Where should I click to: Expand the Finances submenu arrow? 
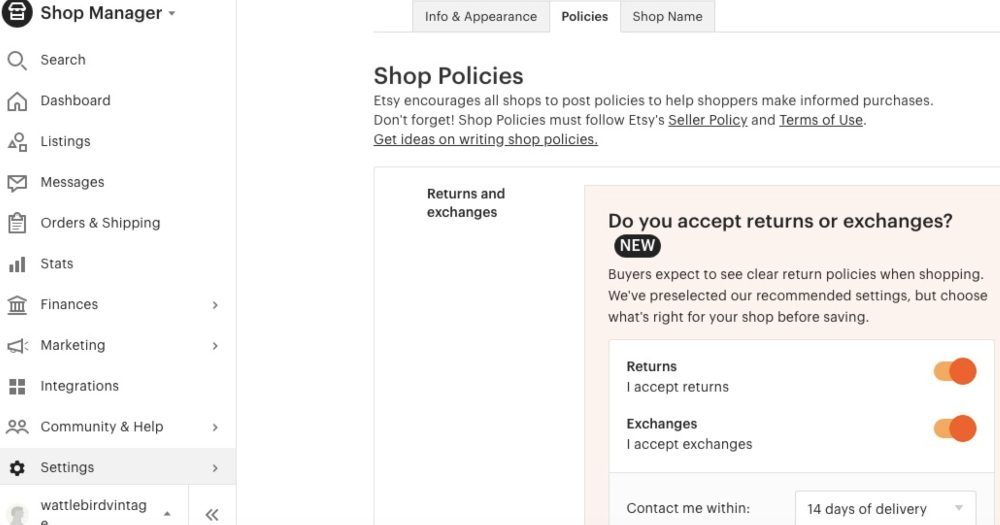coord(215,305)
